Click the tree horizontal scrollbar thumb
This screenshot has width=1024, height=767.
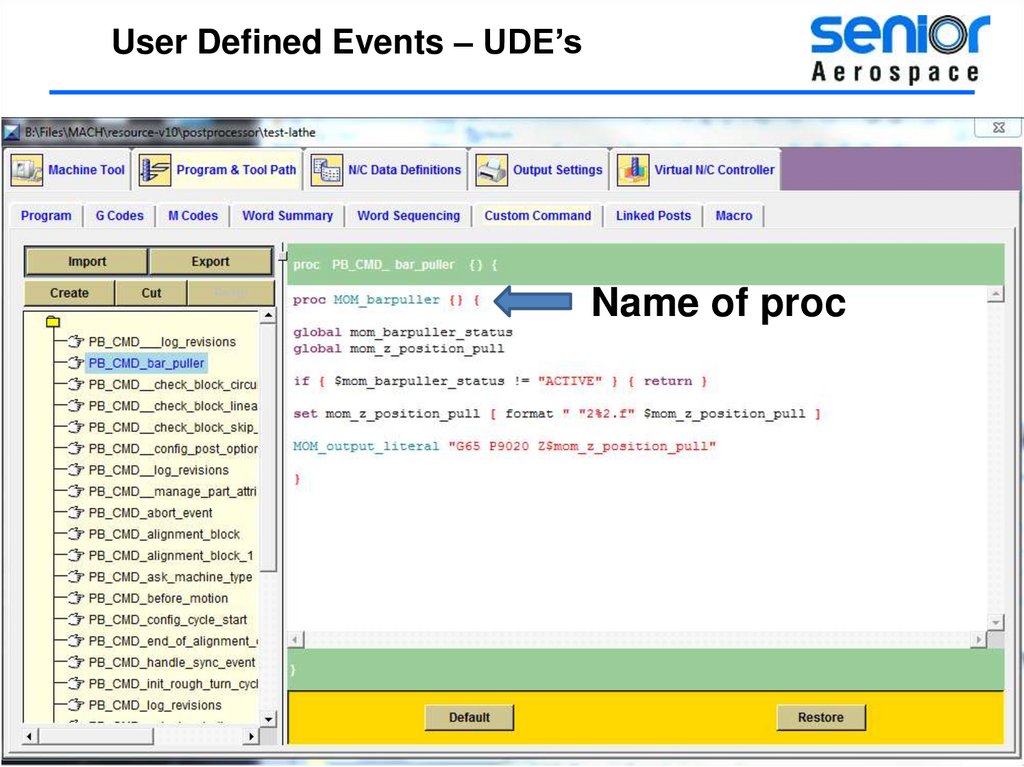pyautogui.click(x=95, y=736)
